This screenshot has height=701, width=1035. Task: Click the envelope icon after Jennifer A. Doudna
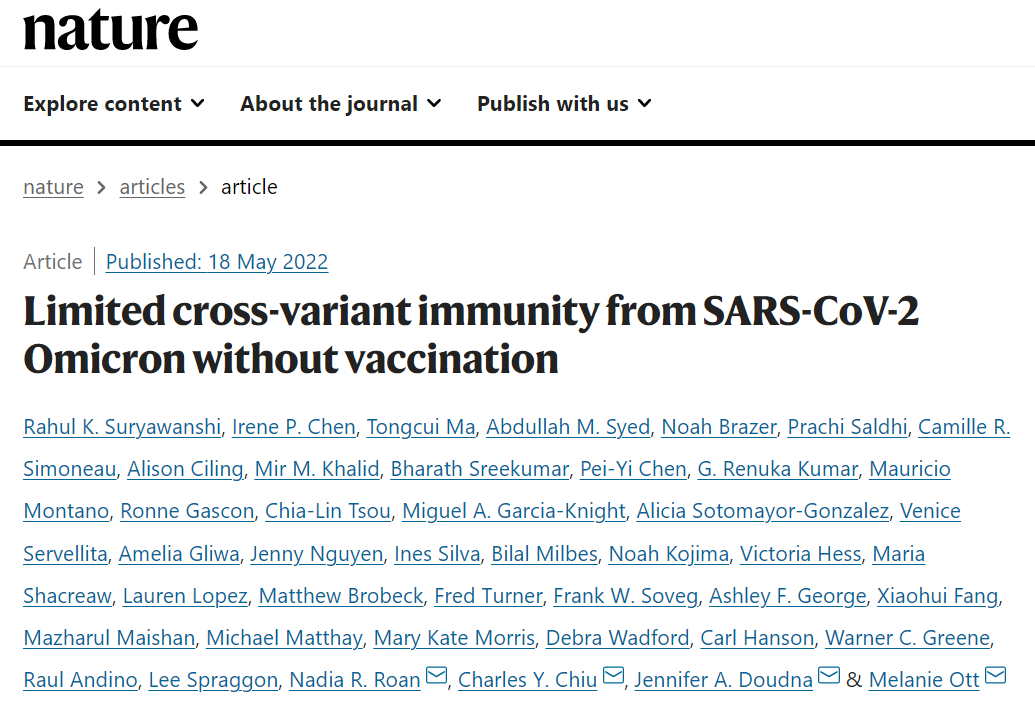click(x=829, y=676)
